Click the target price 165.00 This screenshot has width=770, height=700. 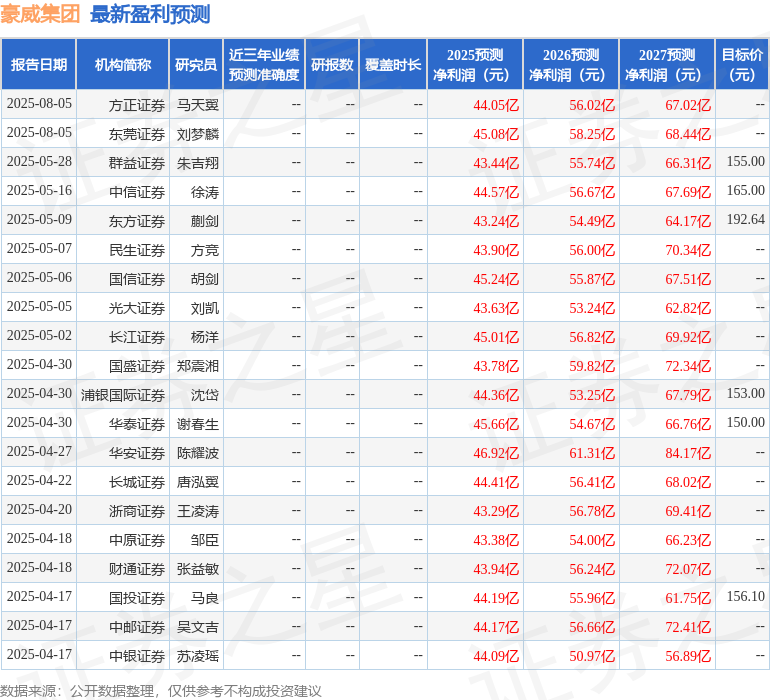745,190
